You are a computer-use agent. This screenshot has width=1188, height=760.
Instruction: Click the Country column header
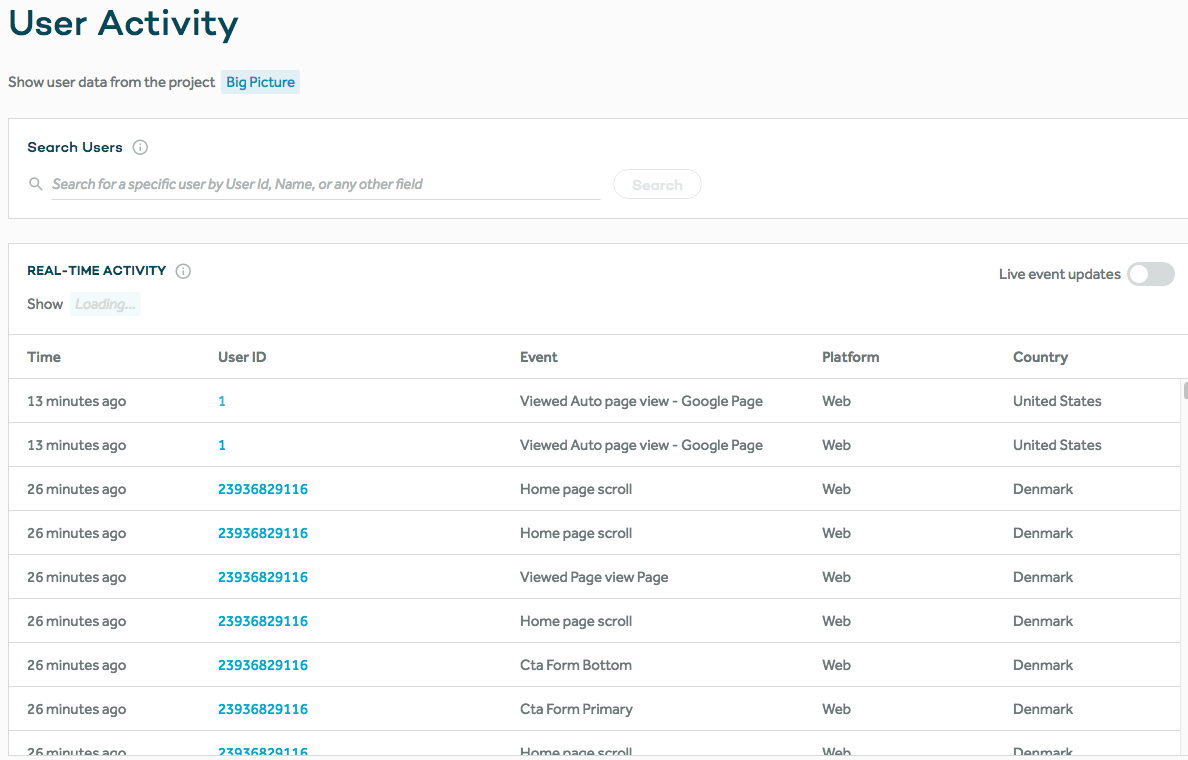pos(1040,357)
